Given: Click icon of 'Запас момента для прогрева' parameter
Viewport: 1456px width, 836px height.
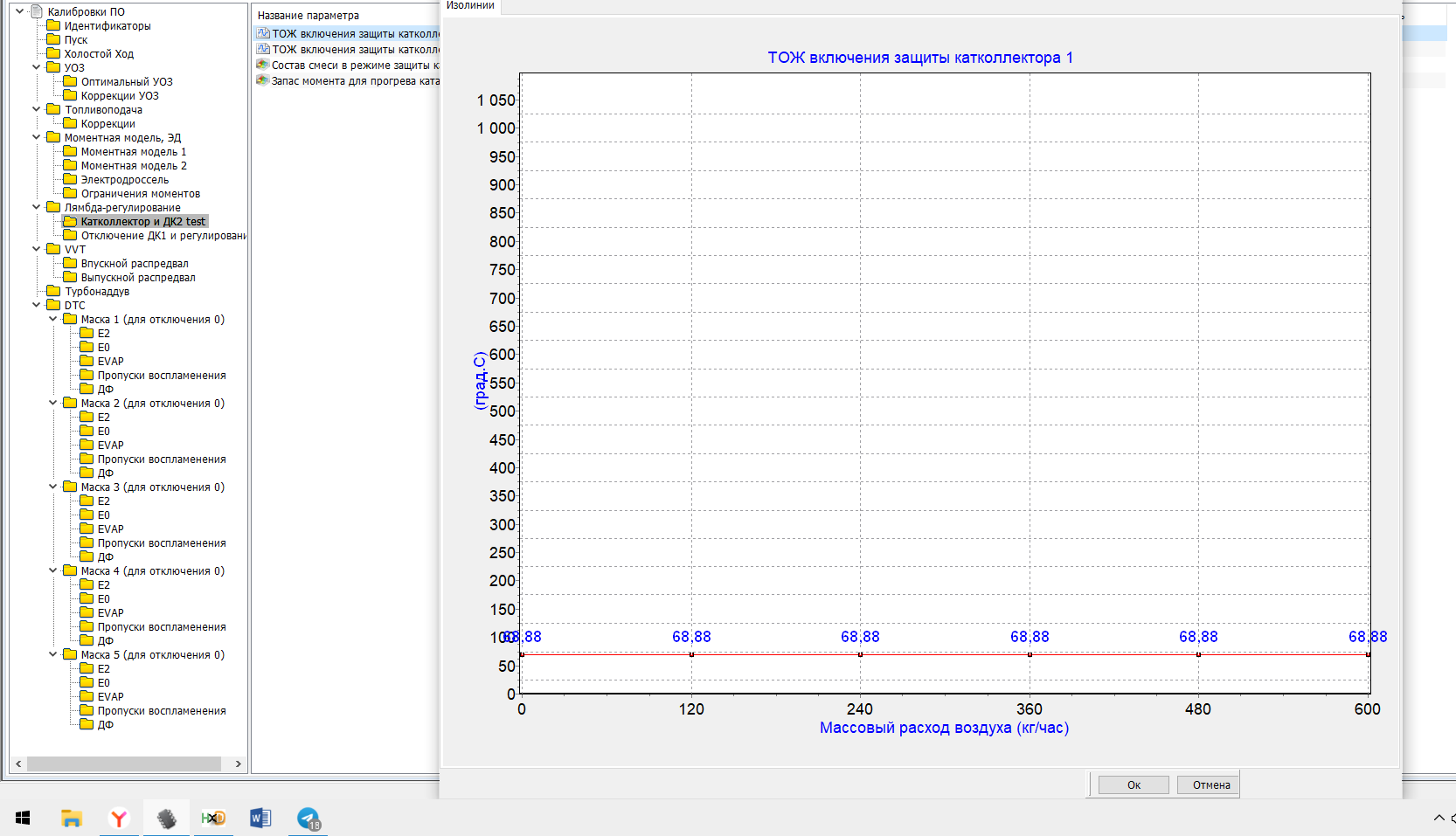Looking at the screenshot, I should (262, 80).
